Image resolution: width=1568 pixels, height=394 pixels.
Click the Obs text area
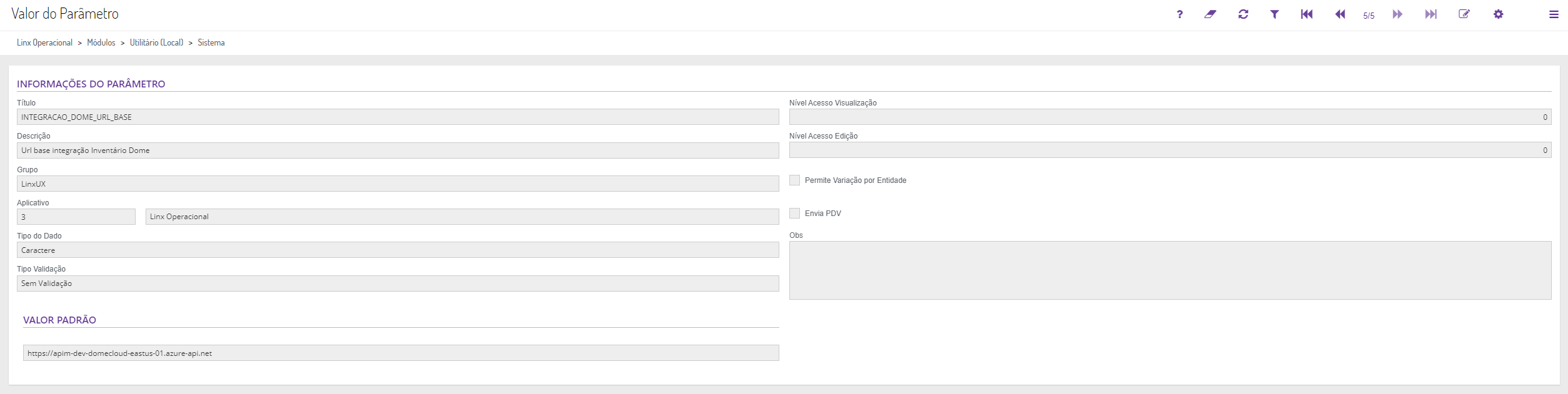(x=1170, y=270)
